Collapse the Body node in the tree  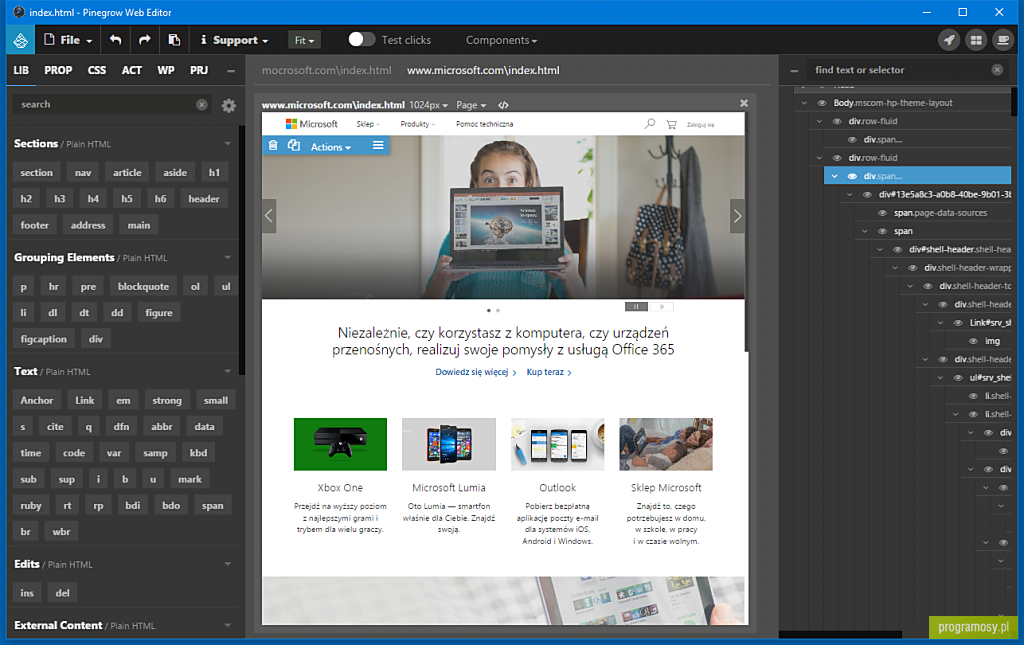click(x=804, y=103)
